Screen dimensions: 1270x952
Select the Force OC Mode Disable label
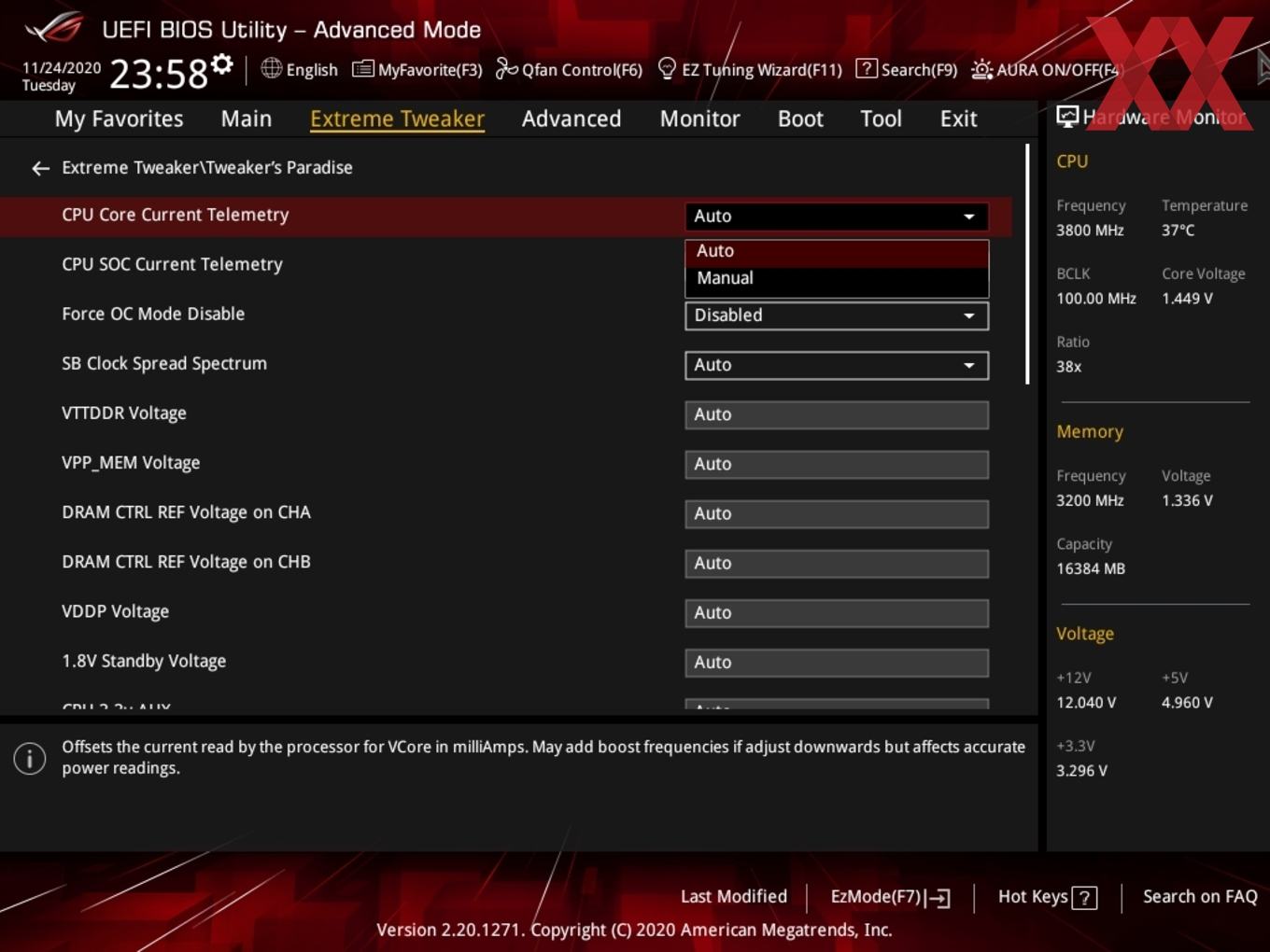(x=153, y=315)
